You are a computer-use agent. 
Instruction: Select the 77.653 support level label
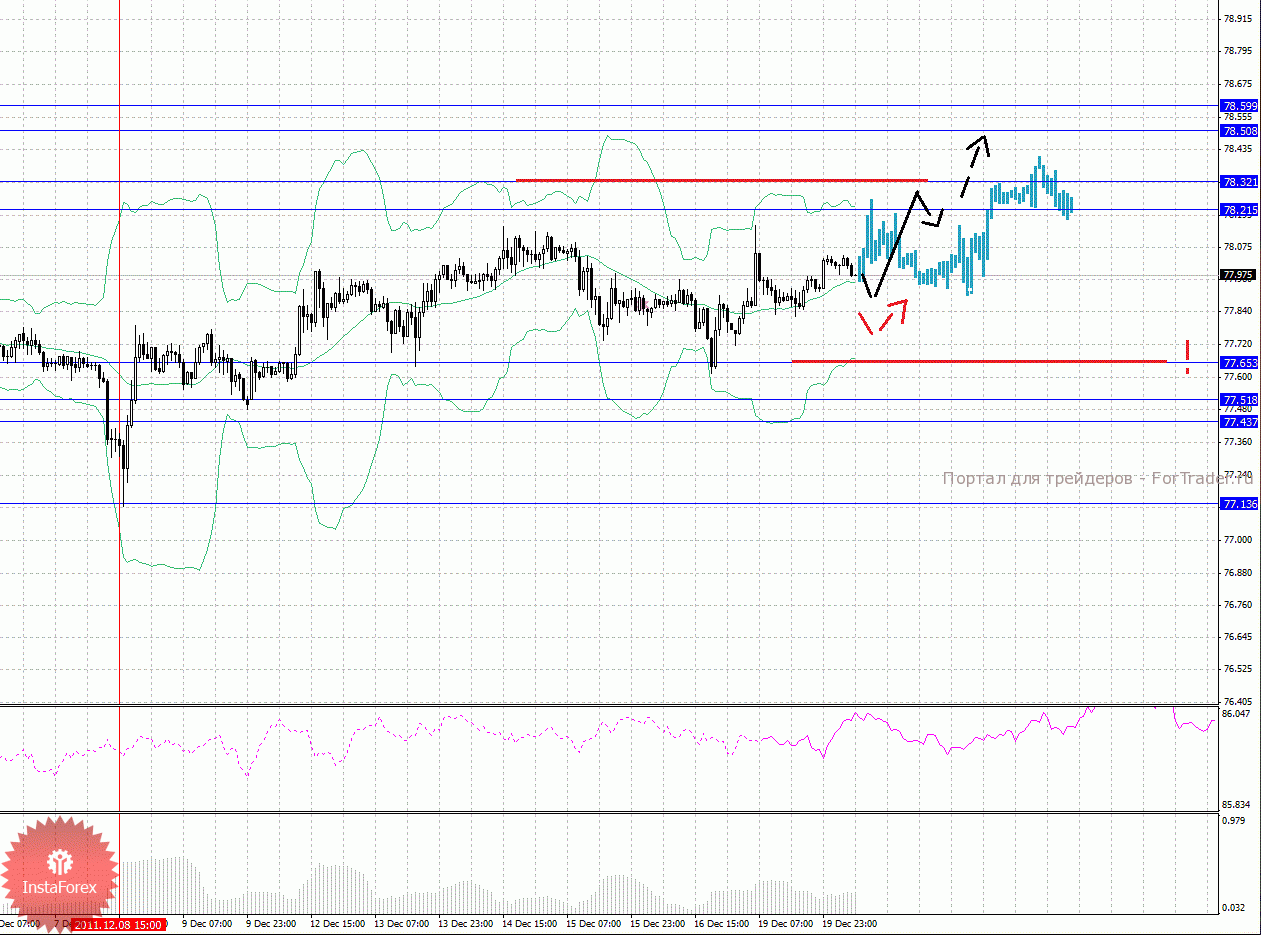click(1240, 363)
